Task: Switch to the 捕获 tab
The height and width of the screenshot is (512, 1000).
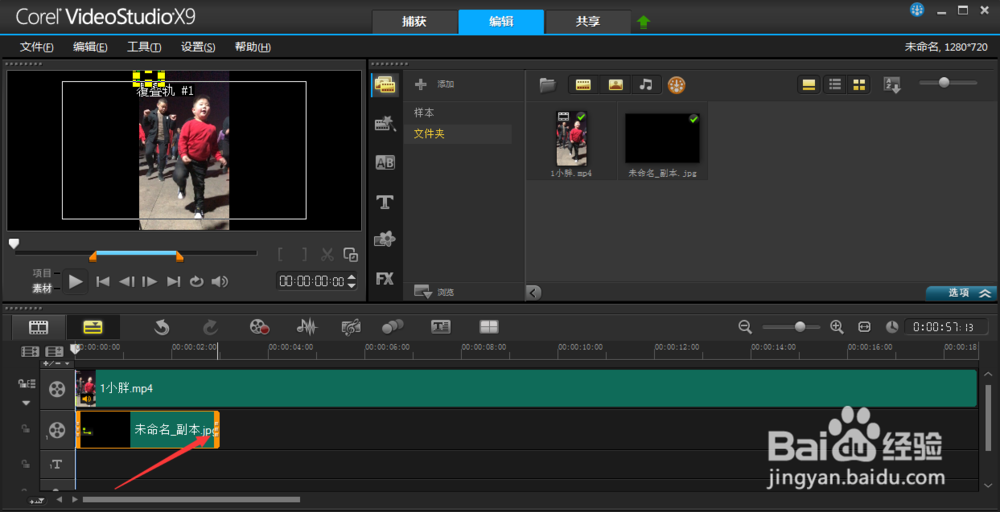Action: [x=415, y=22]
